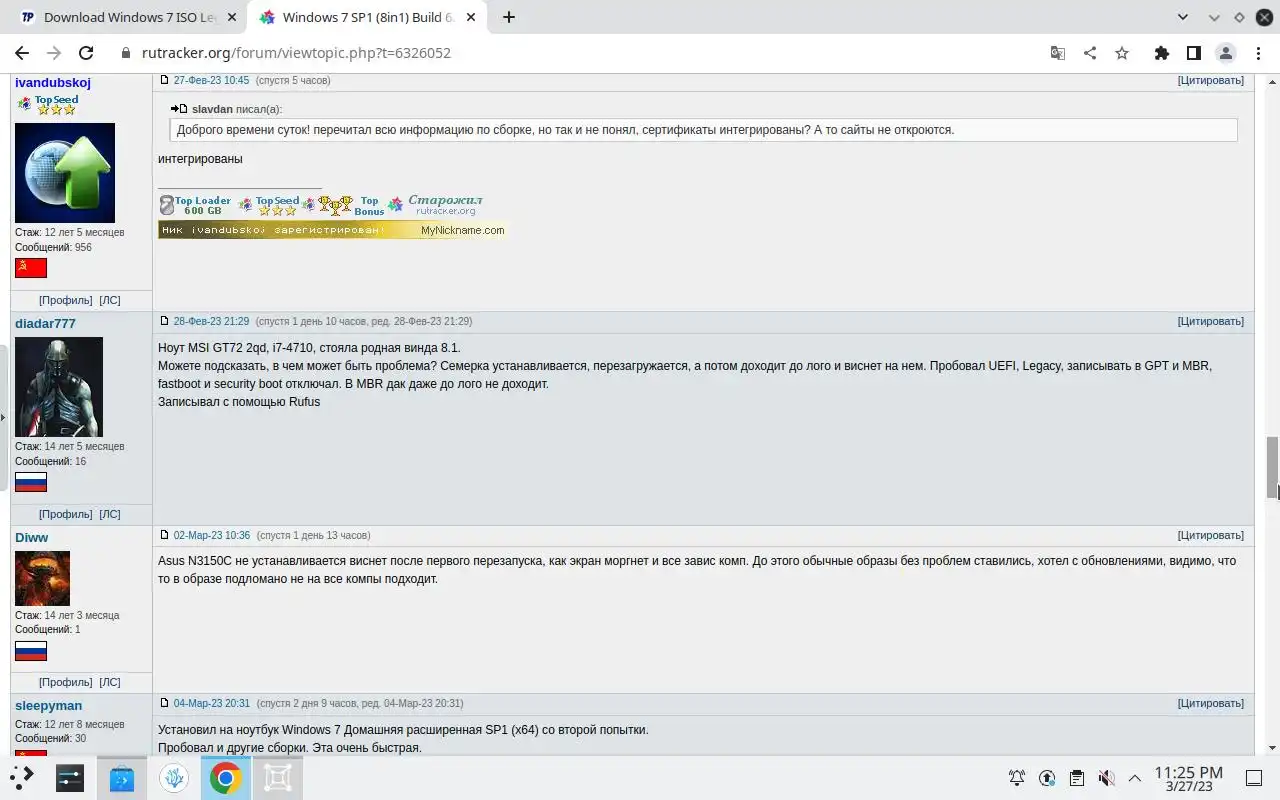Click the flag under diadar777's profile
Viewport: 1280px width, 800px height.
(31, 483)
